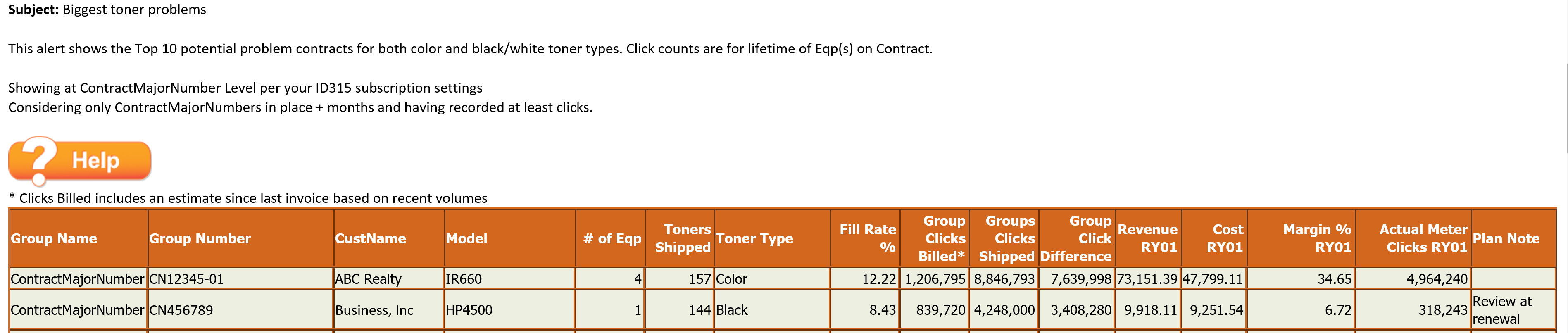The width and height of the screenshot is (1568, 333).
Task: Click group number CN12345-01
Action: 186,279
